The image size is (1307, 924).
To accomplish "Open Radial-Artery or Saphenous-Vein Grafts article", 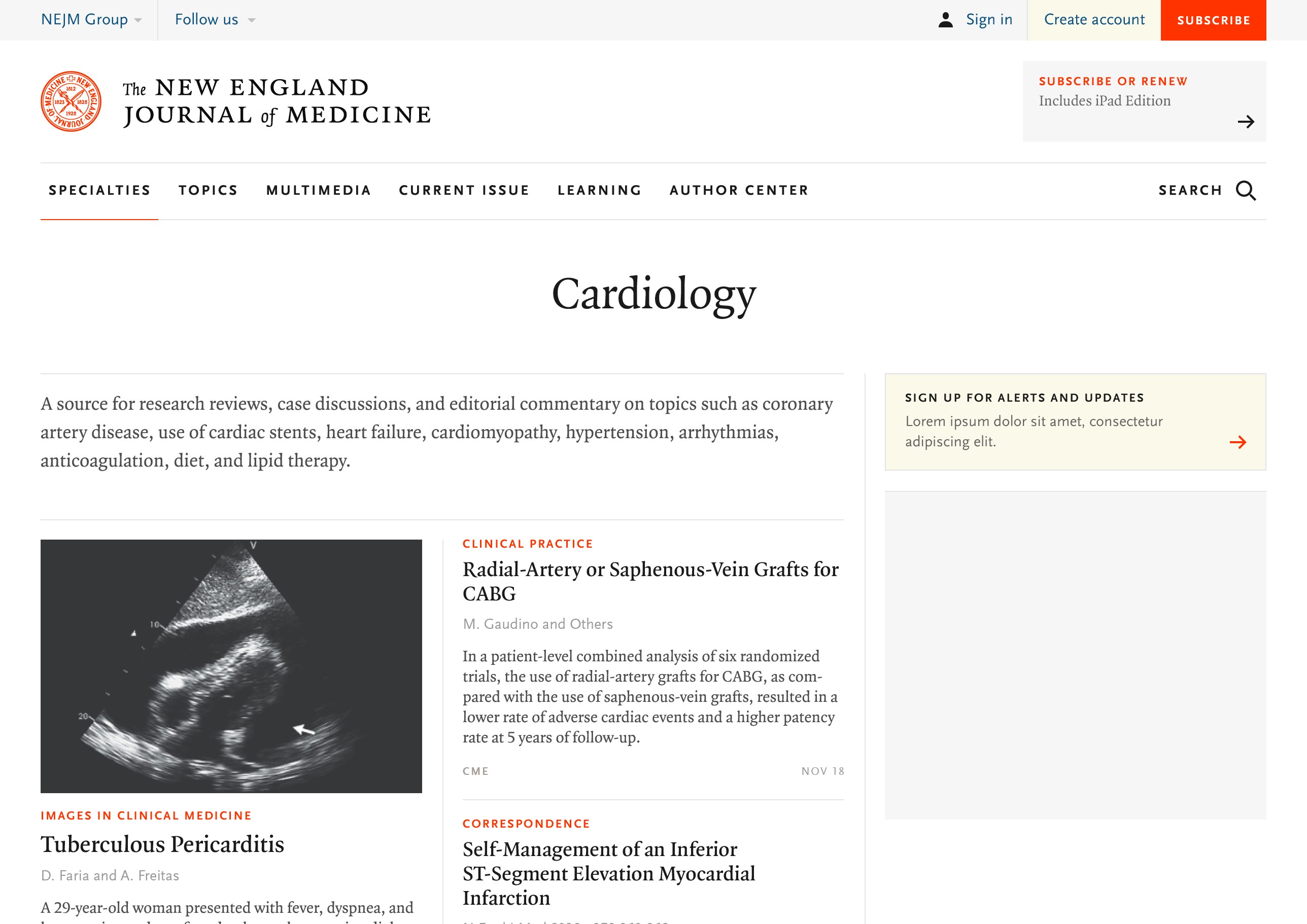I will (650, 581).
